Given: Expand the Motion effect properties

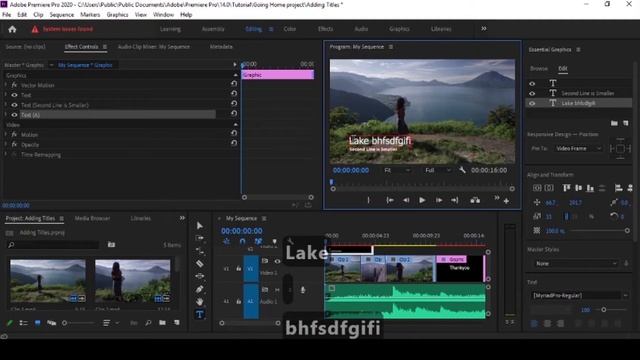Looking at the screenshot, I should pyautogui.click(x=6, y=134).
